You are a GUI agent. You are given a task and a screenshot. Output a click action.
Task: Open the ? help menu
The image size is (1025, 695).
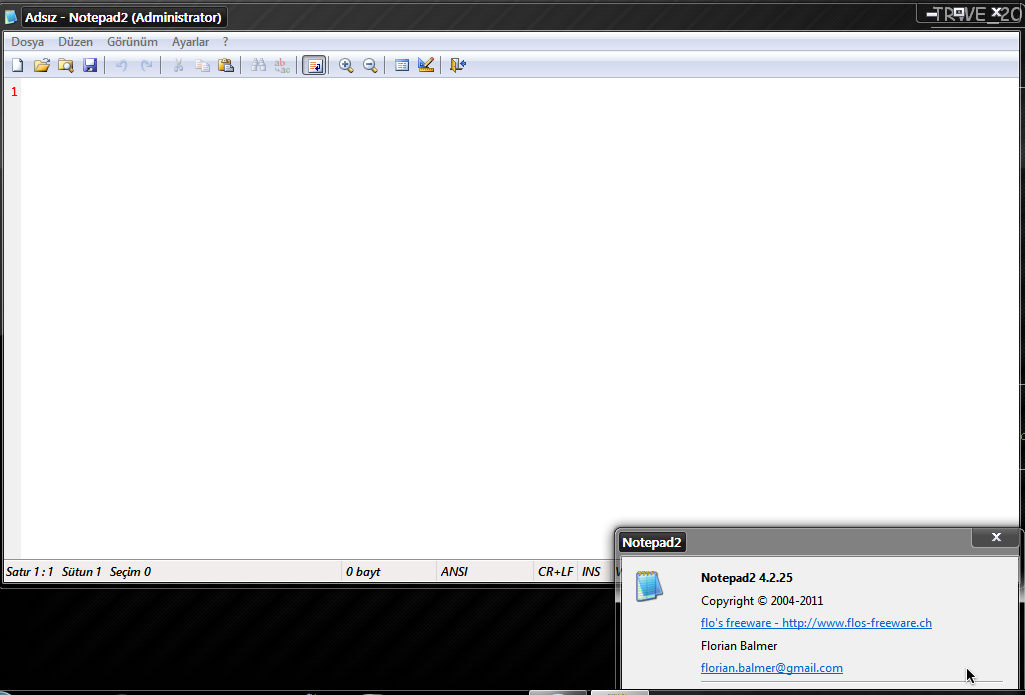[x=226, y=42]
